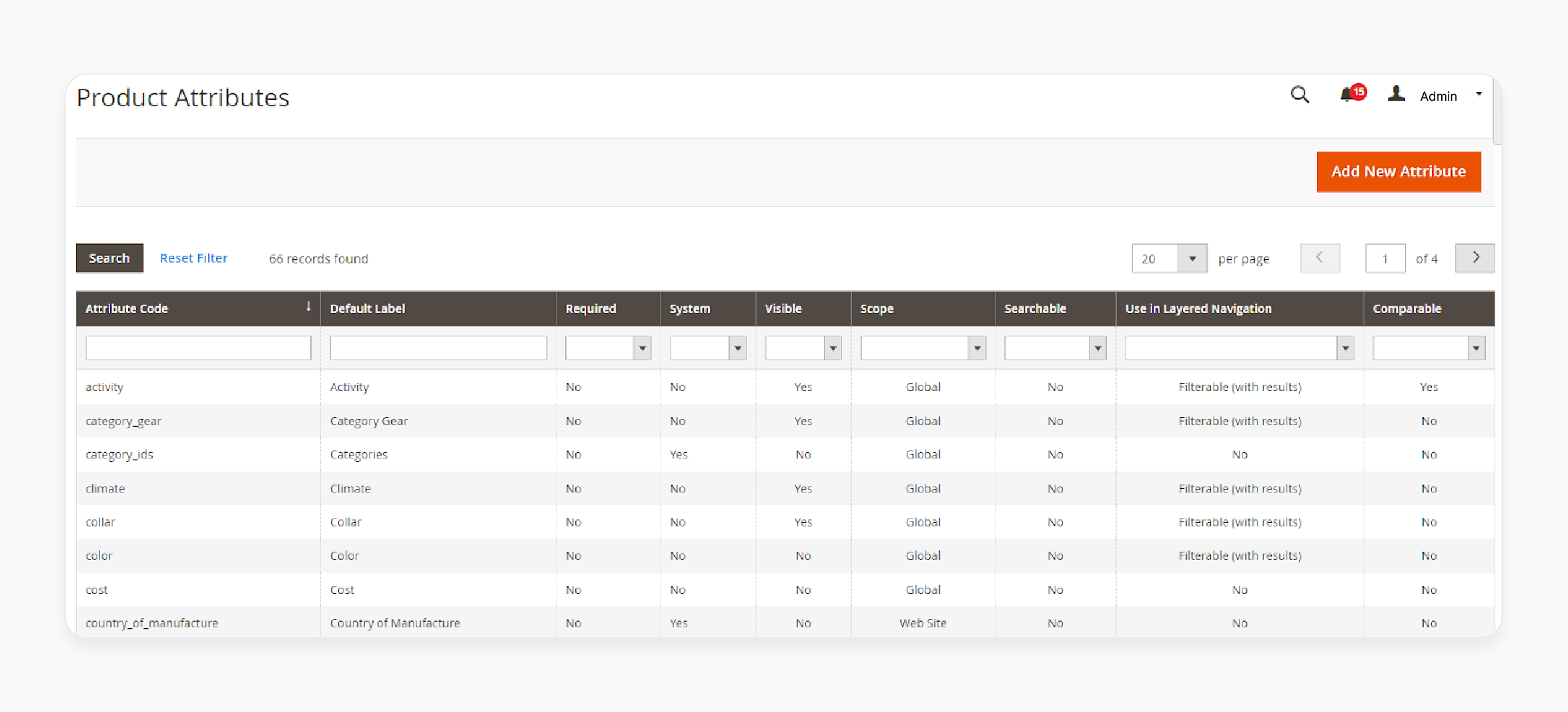The image size is (1568, 712).
Task: Sort by Use in Layered Navigation header
Action: (1240, 308)
